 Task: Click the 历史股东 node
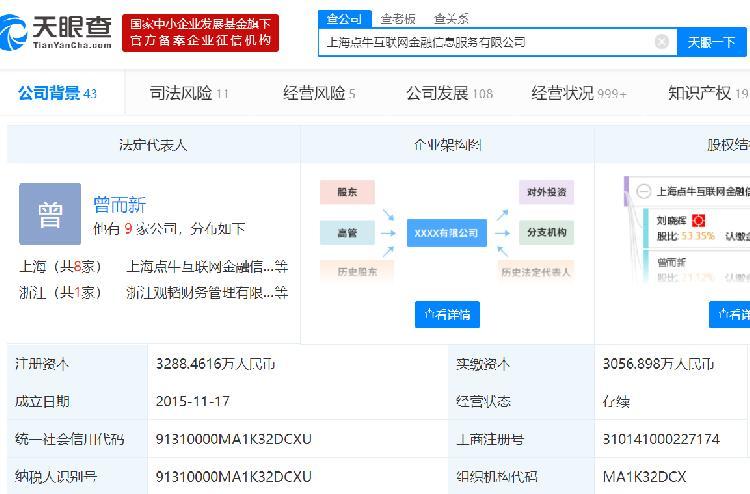(x=357, y=272)
